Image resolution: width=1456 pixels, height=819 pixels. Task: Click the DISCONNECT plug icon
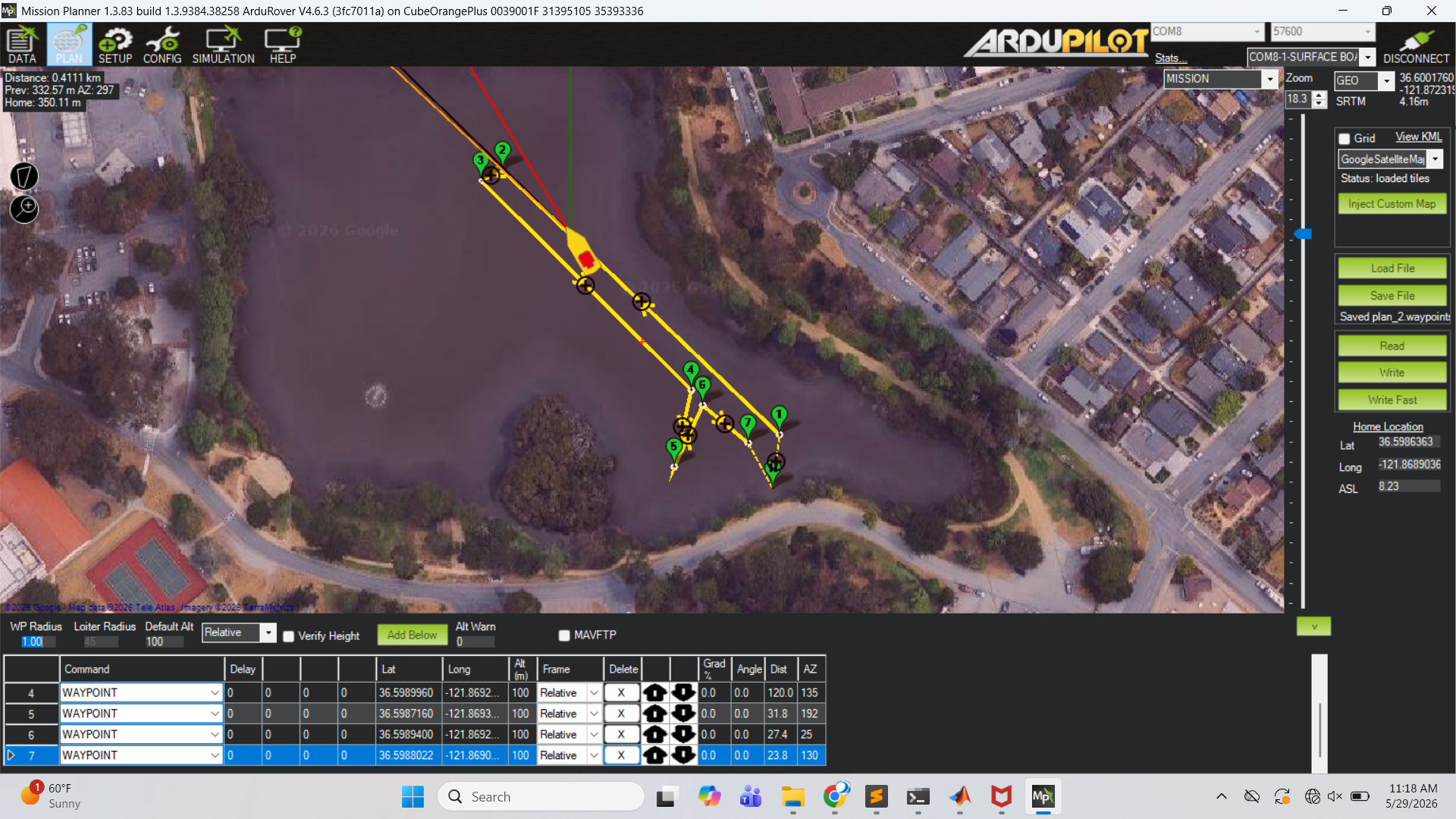pyautogui.click(x=1416, y=45)
